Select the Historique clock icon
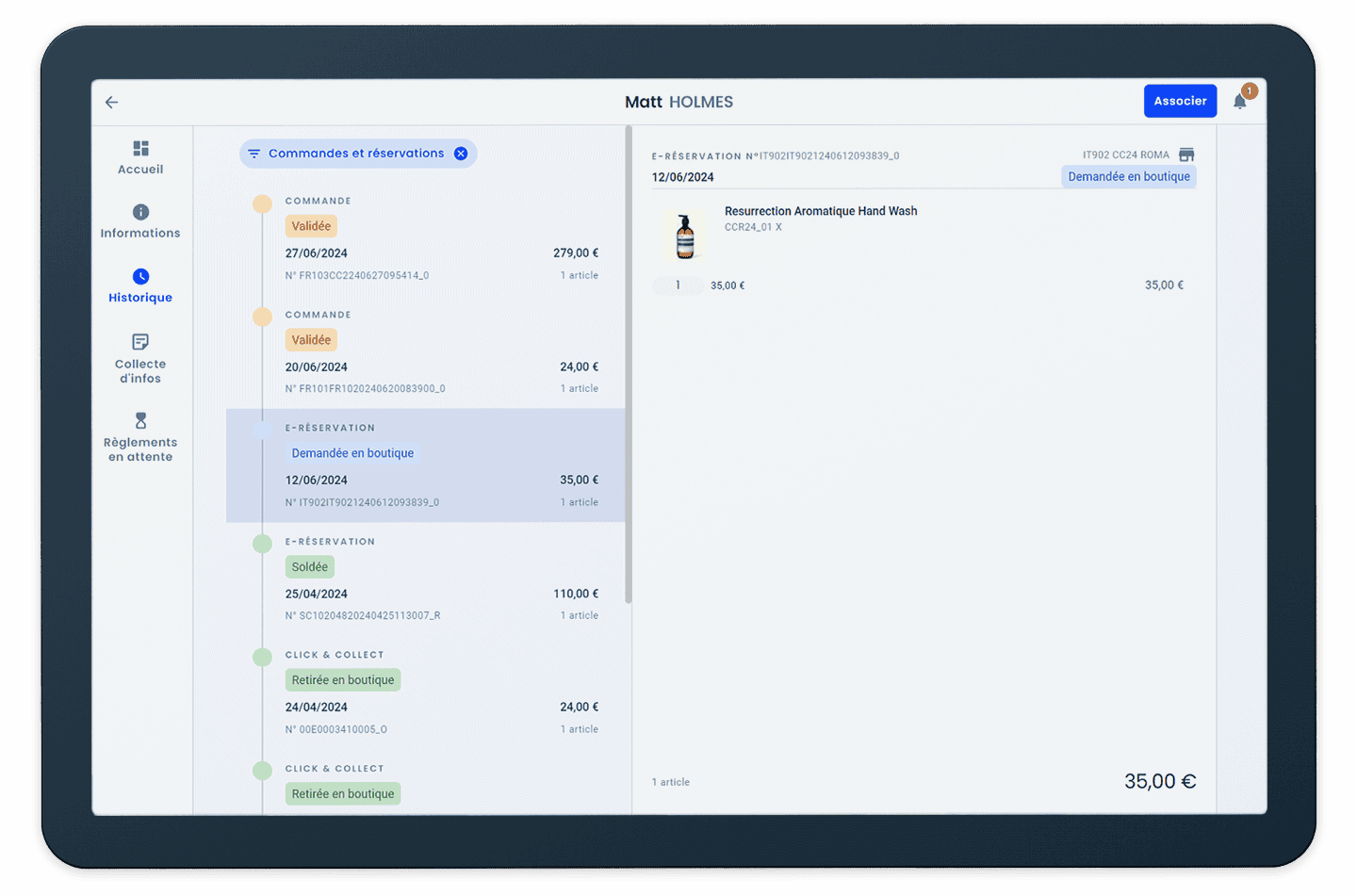Image resolution: width=1357 pixels, height=896 pixels. point(140,276)
